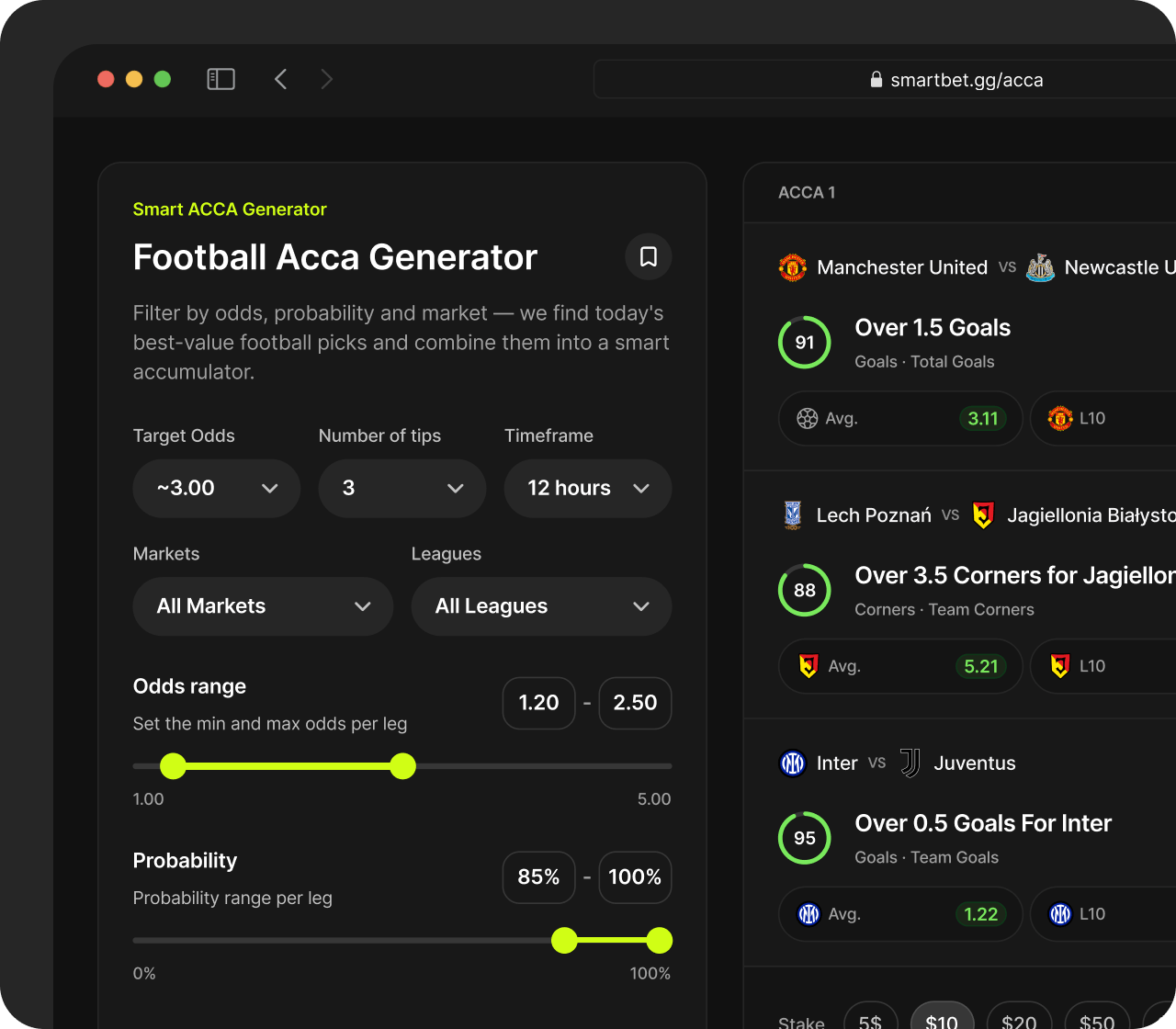Click the 85% probability slider handle
1176x1029 pixels.
tap(564, 941)
